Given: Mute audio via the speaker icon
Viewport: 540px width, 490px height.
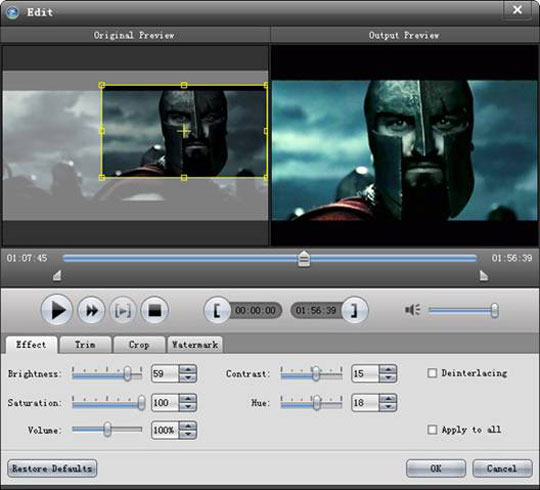Looking at the screenshot, I should [413, 310].
